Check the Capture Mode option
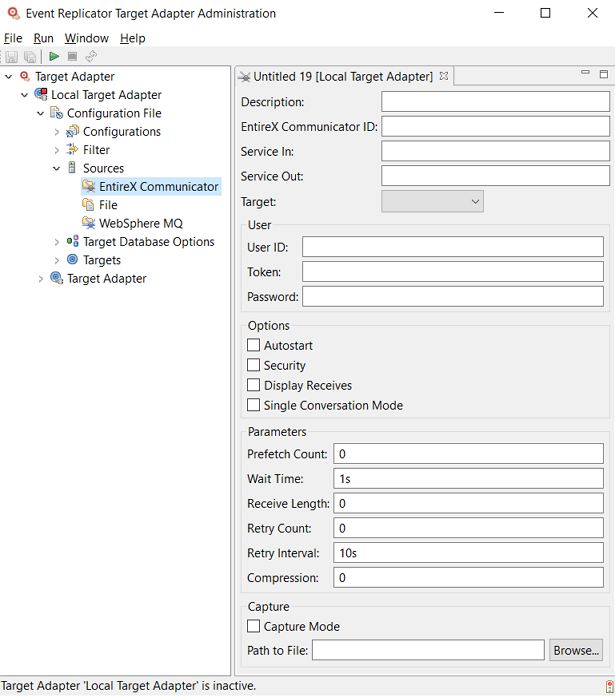This screenshot has width=615, height=697. pos(254,627)
